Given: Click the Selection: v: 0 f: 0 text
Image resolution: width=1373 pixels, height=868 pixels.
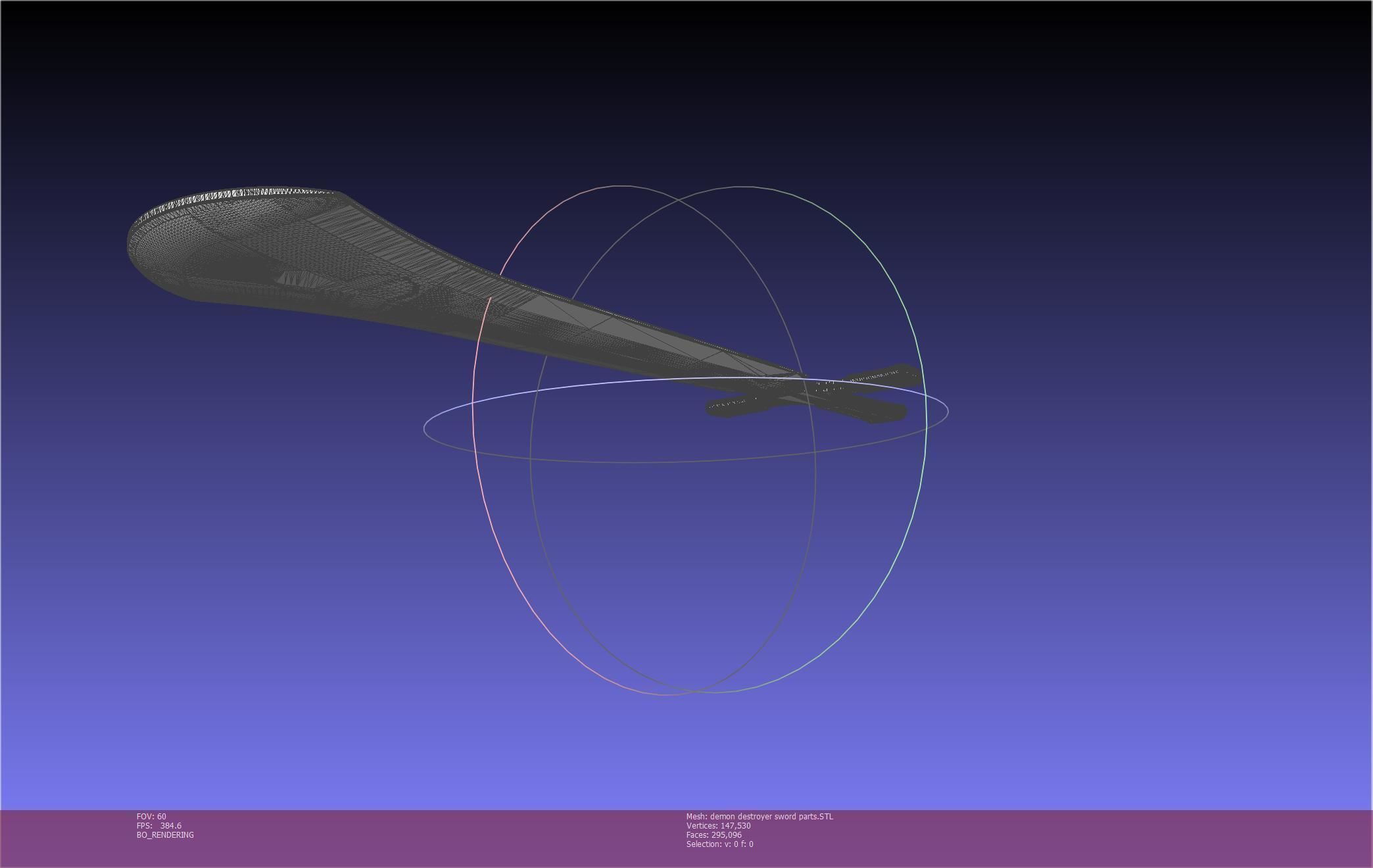Looking at the screenshot, I should pos(719,844).
